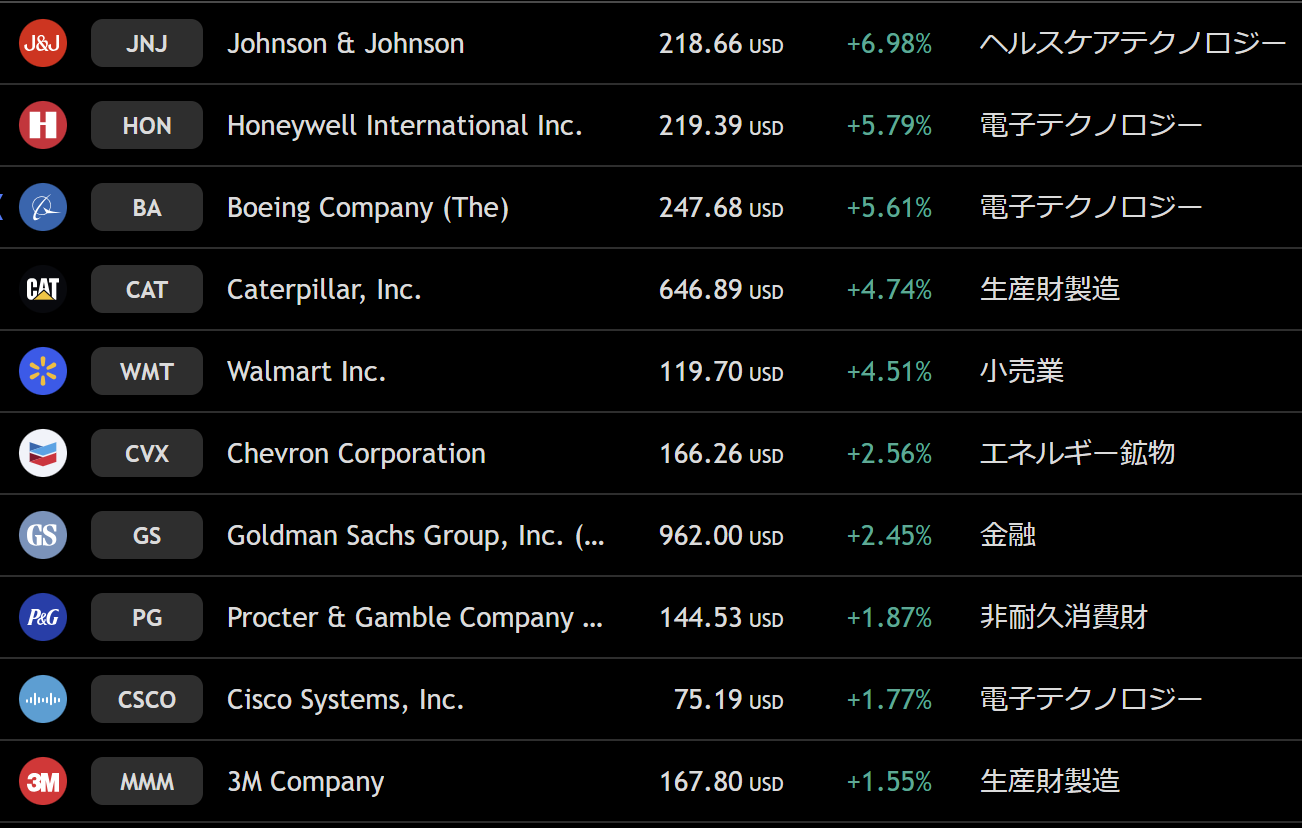Image resolution: width=1302 pixels, height=828 pixels.
Task: Go to Walmart Inc. company name
Action: (x=306, y=372)
